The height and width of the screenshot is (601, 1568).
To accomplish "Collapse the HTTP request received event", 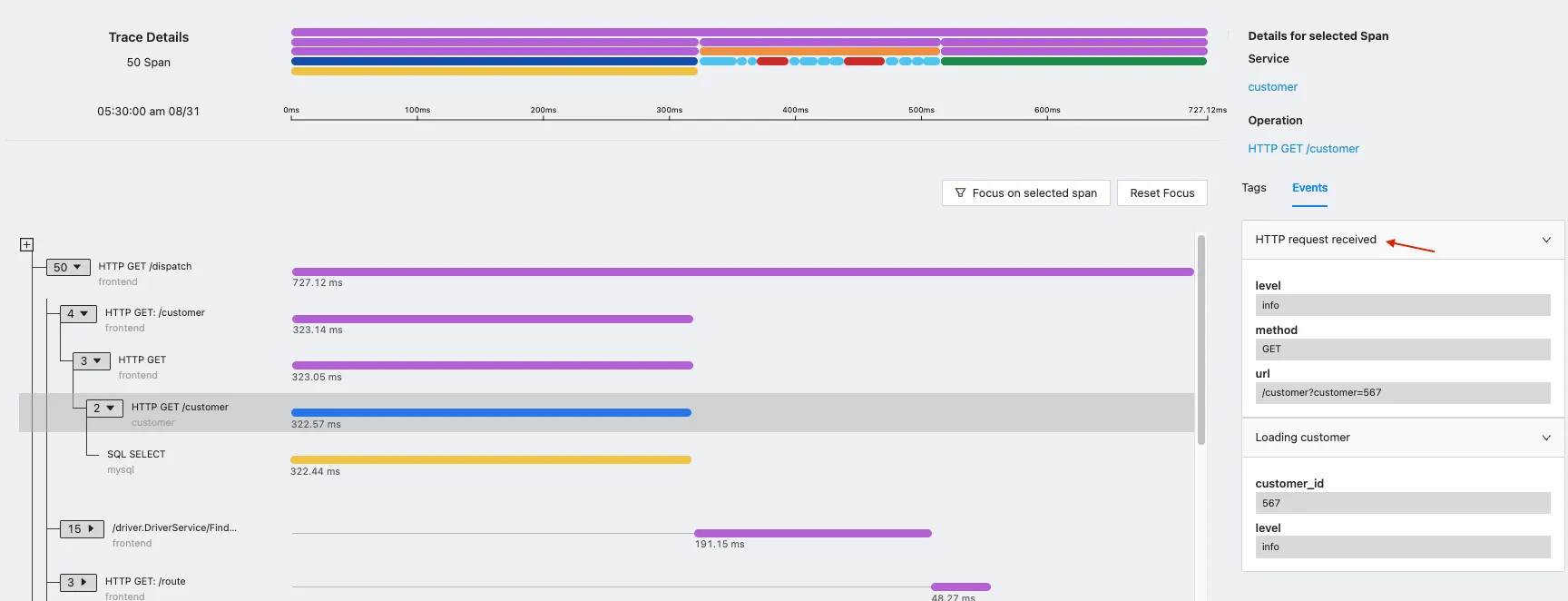I will (x=1546, y=240).
